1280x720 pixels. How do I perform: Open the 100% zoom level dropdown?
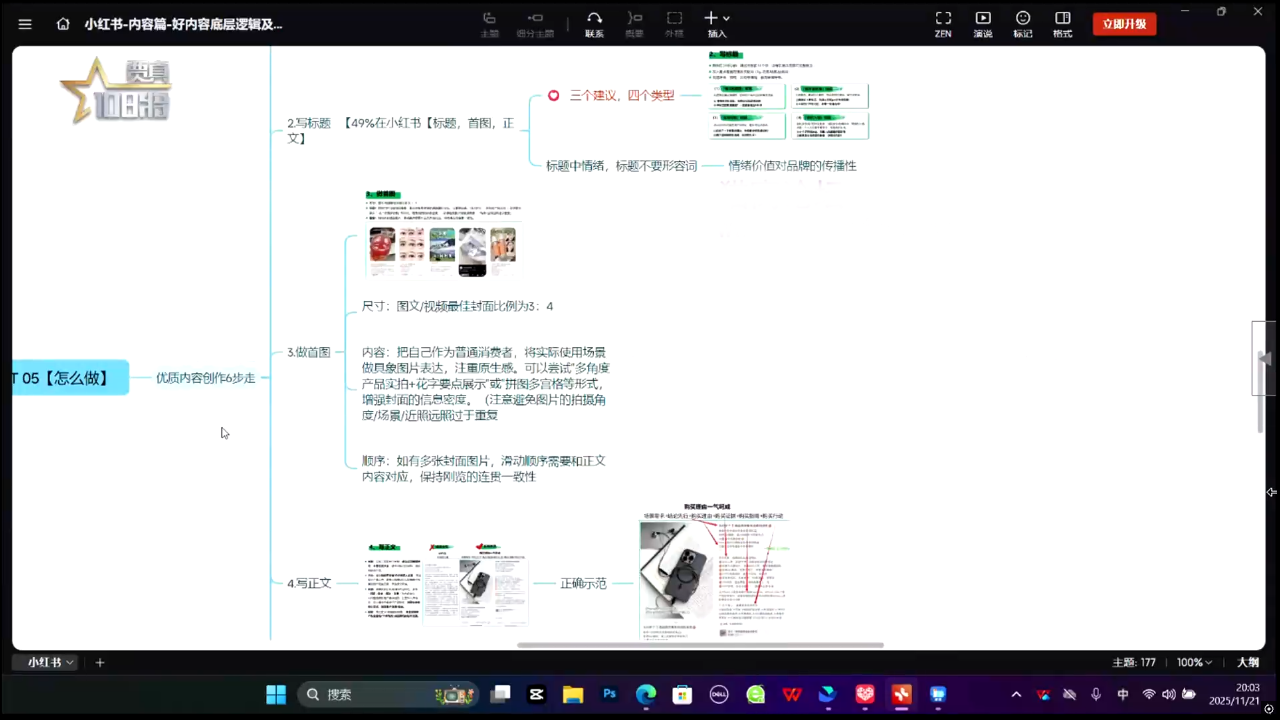click(1195, 662)
